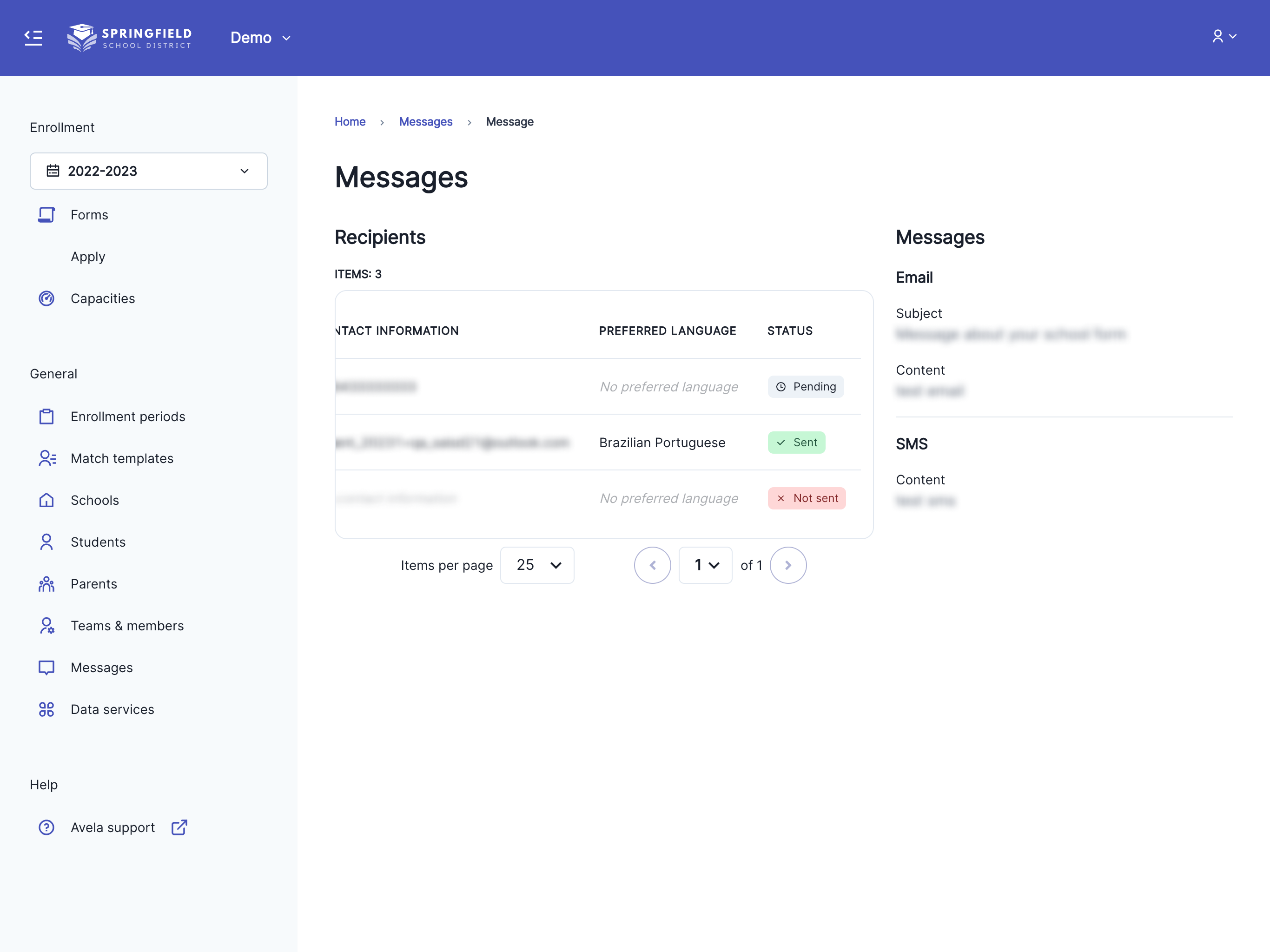Open the 2022-2023 enrollment year dropdown

(x=148, y=171)
